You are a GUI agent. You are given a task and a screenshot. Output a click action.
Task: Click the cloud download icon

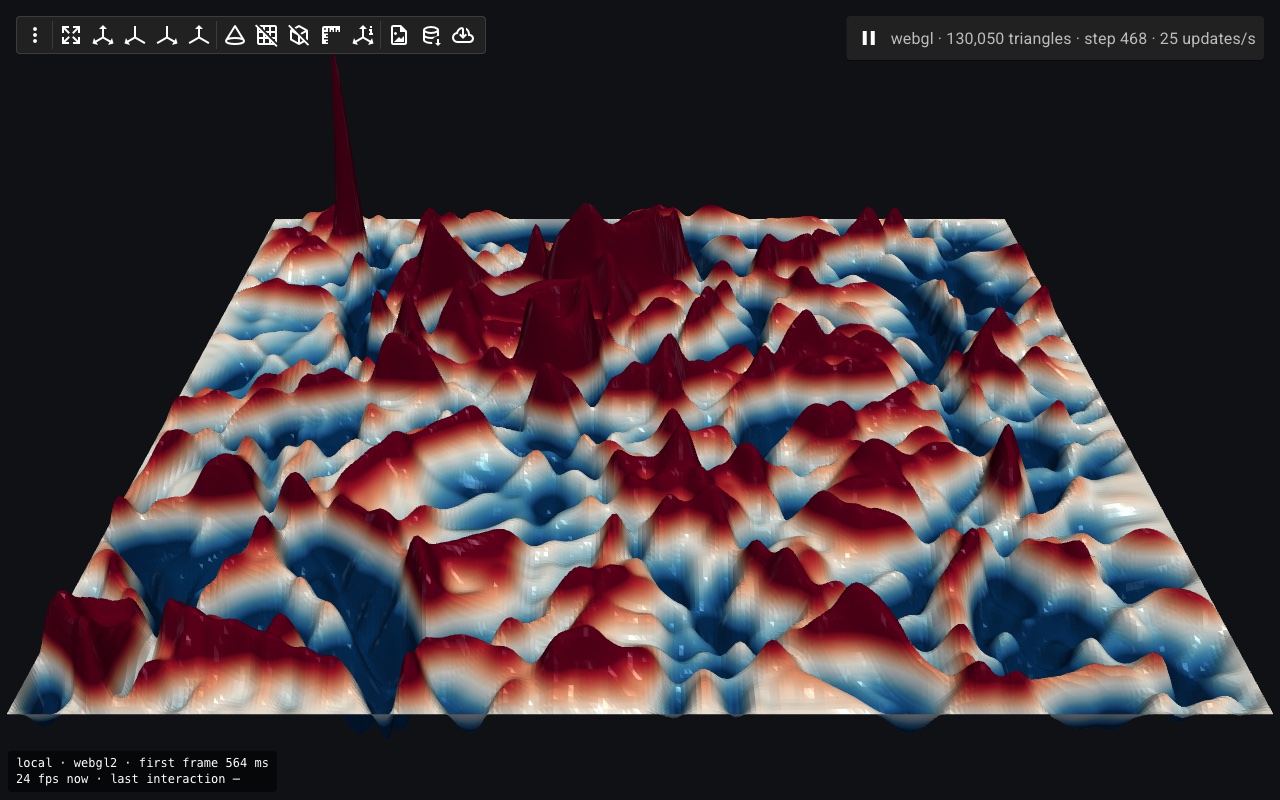pyautogui.click(x=463, y=35)
